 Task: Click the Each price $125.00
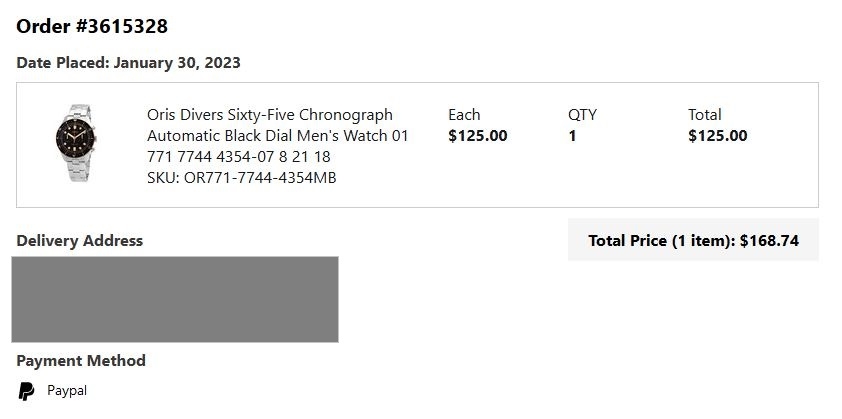click(x=477, y=136)
